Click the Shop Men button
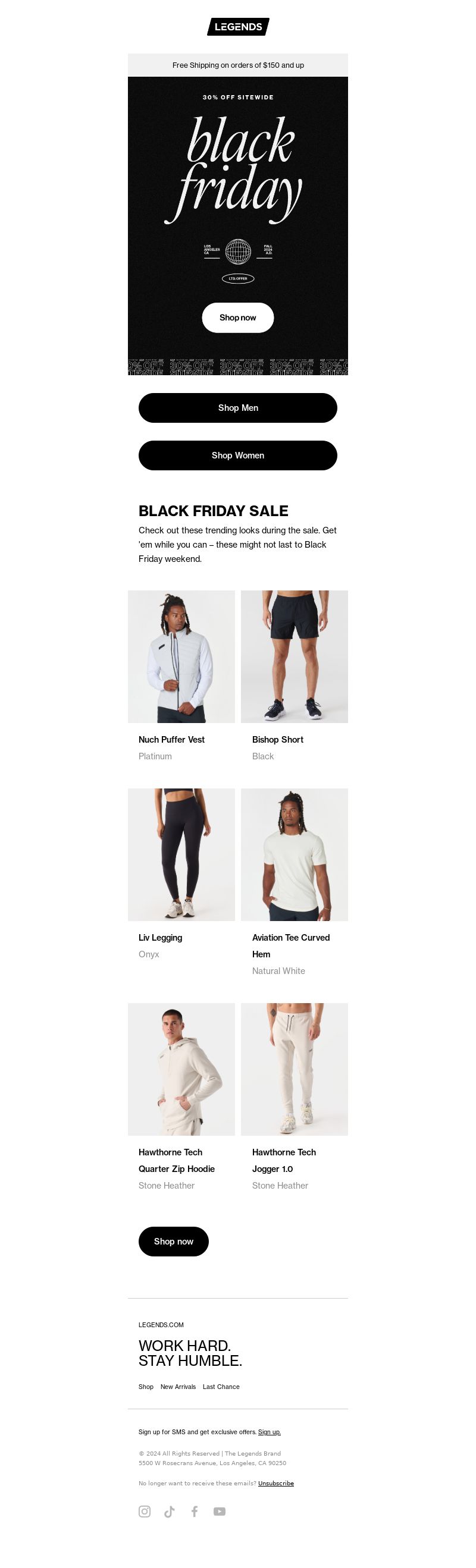476x1568 pixels. pyautogui.click(x=237, y=408)
